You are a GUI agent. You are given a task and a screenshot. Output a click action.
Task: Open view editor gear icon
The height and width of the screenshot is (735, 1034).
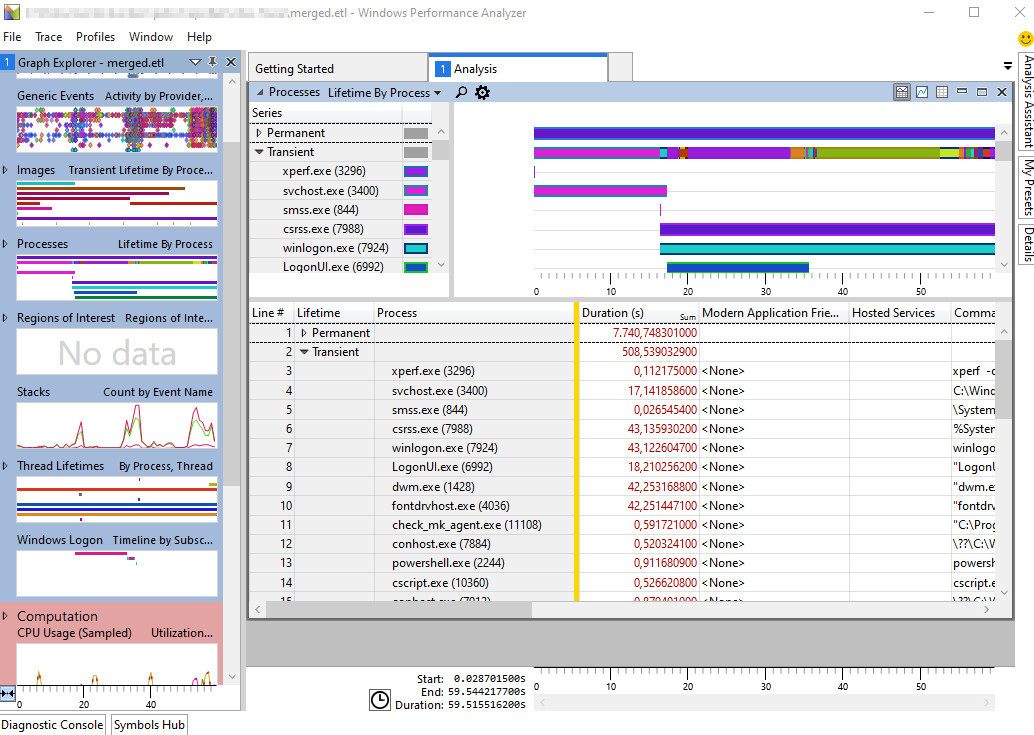coord(483,92)
